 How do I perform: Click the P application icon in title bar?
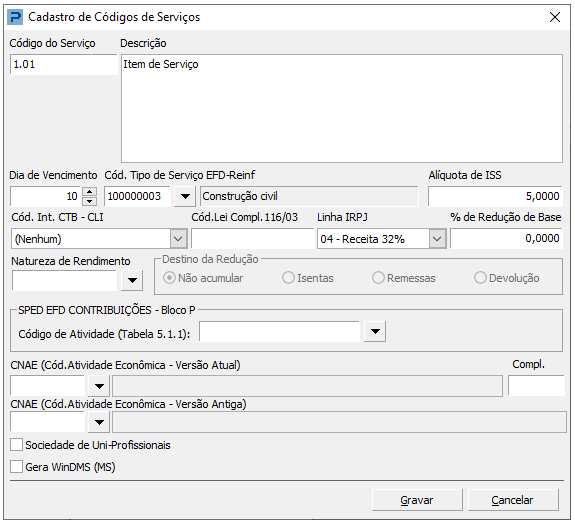15,17
